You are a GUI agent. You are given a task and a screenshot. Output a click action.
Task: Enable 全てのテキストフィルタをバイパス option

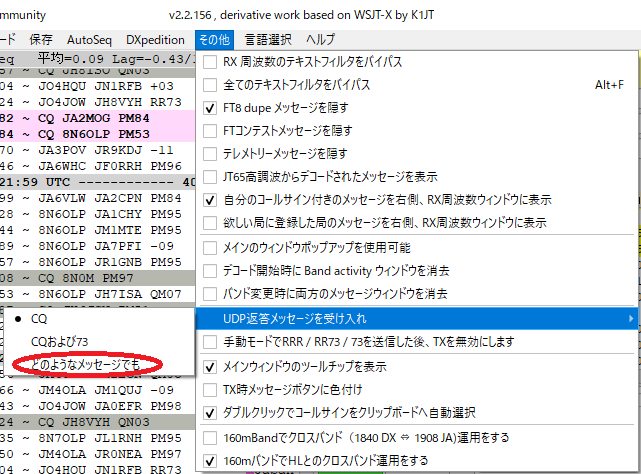[210, 85]
